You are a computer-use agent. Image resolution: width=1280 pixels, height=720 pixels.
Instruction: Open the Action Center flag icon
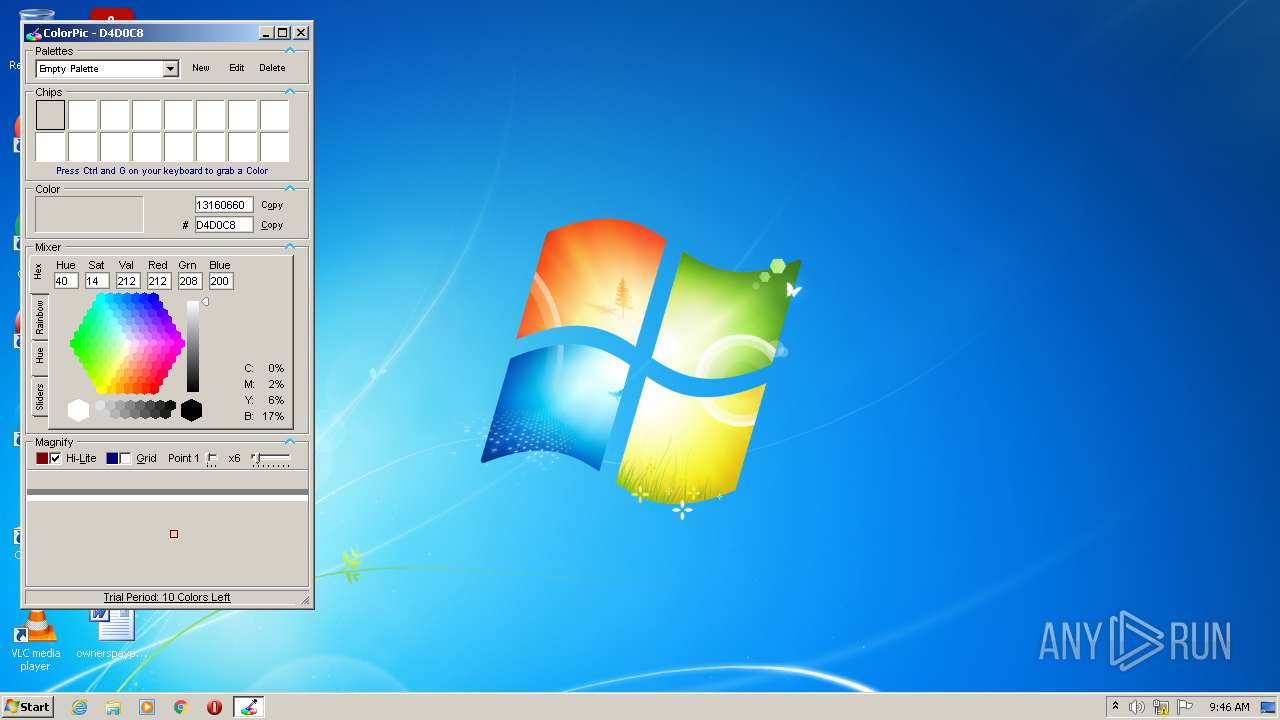point(1185,707)
